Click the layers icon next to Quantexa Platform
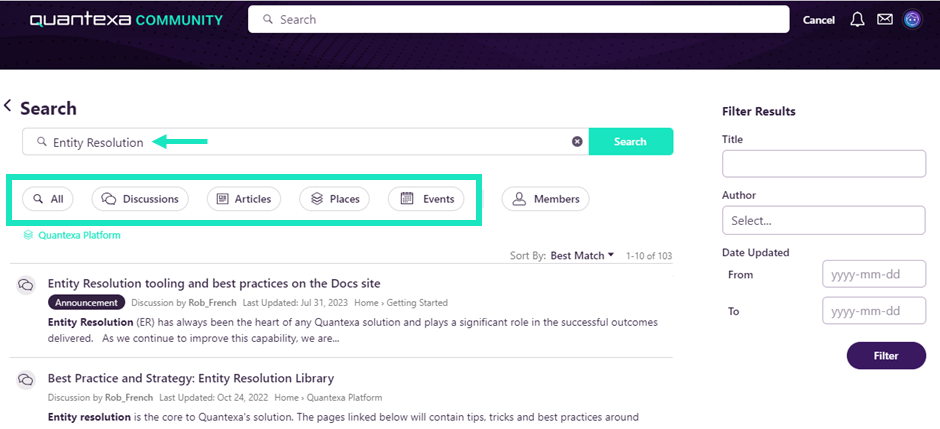Image resolution: width=940 pixels, height=429 pixels. pos(28,235)
